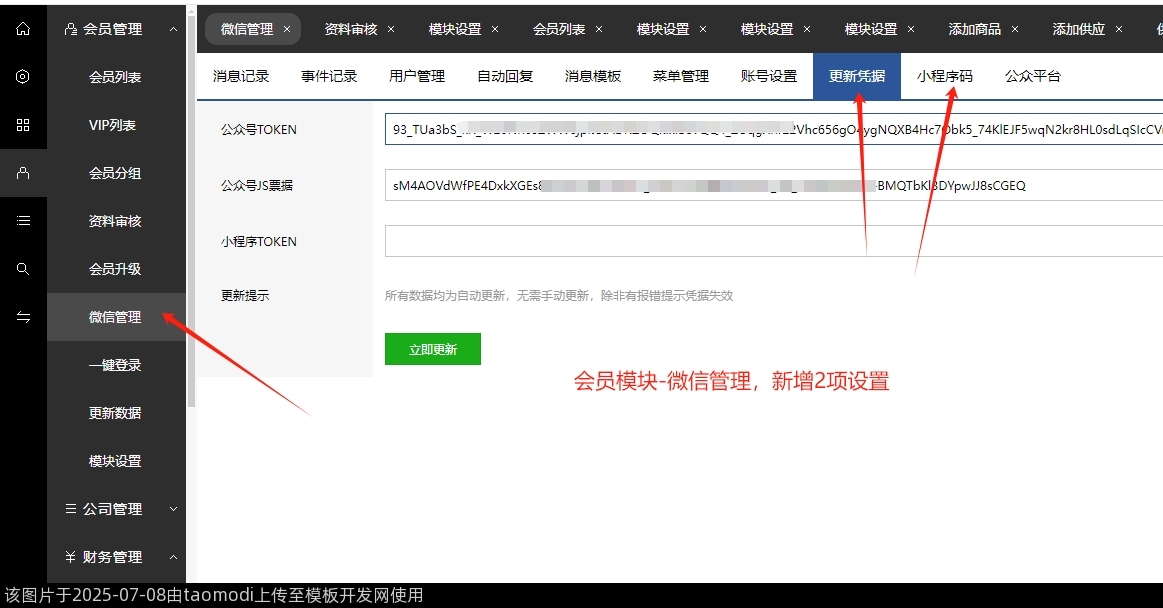Switch to the 添加商品 tab at the top
Viewport: 1163px width, 608px height.
[x=975, y=29]
